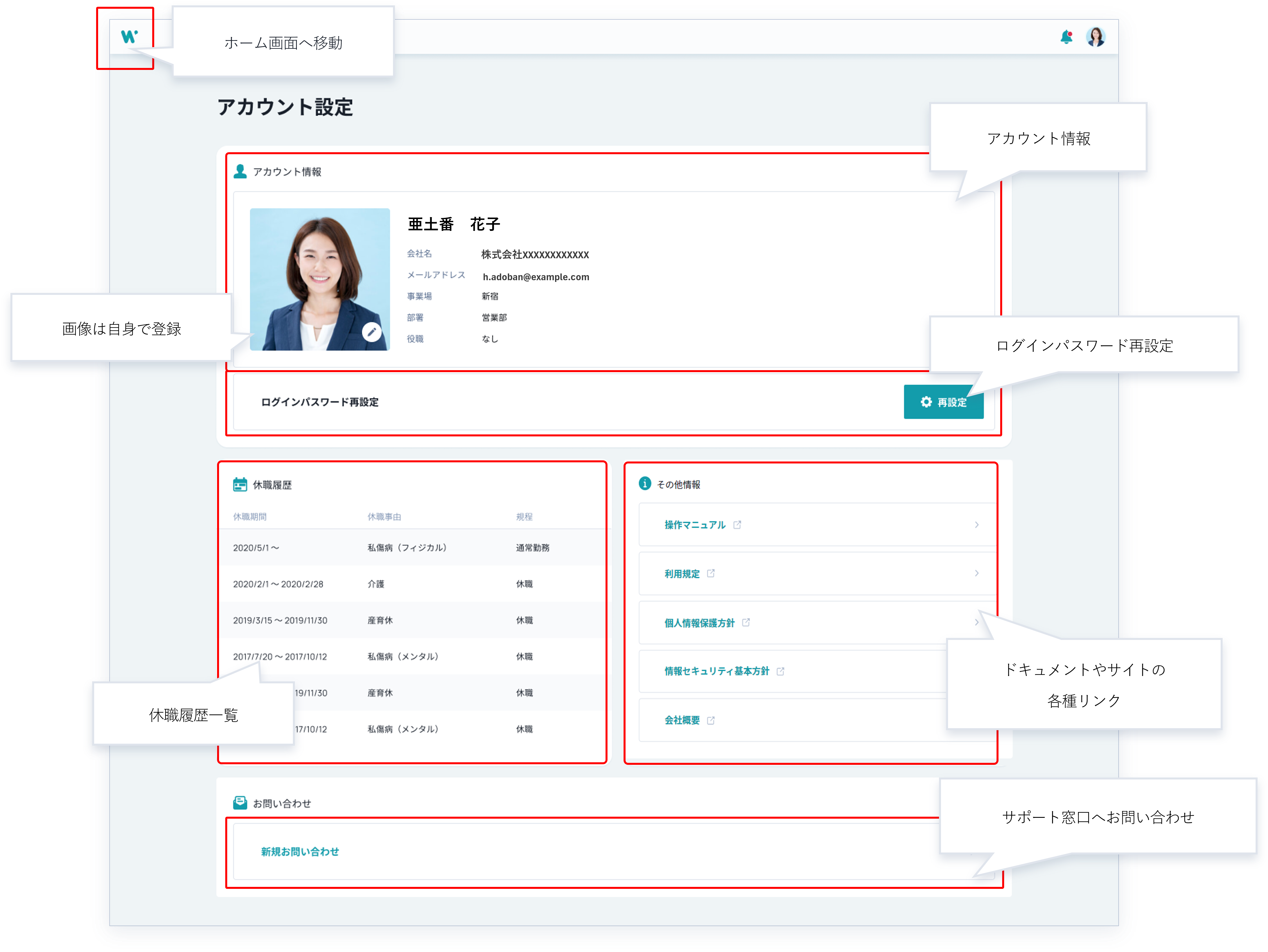The height and width of the screenshot is (952, 1268).
Task: Open the 会社概要 link
Action: pos(682,720)
